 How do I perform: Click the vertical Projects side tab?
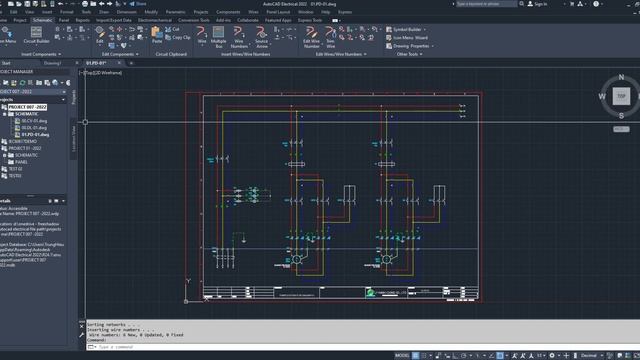point(73,97)
